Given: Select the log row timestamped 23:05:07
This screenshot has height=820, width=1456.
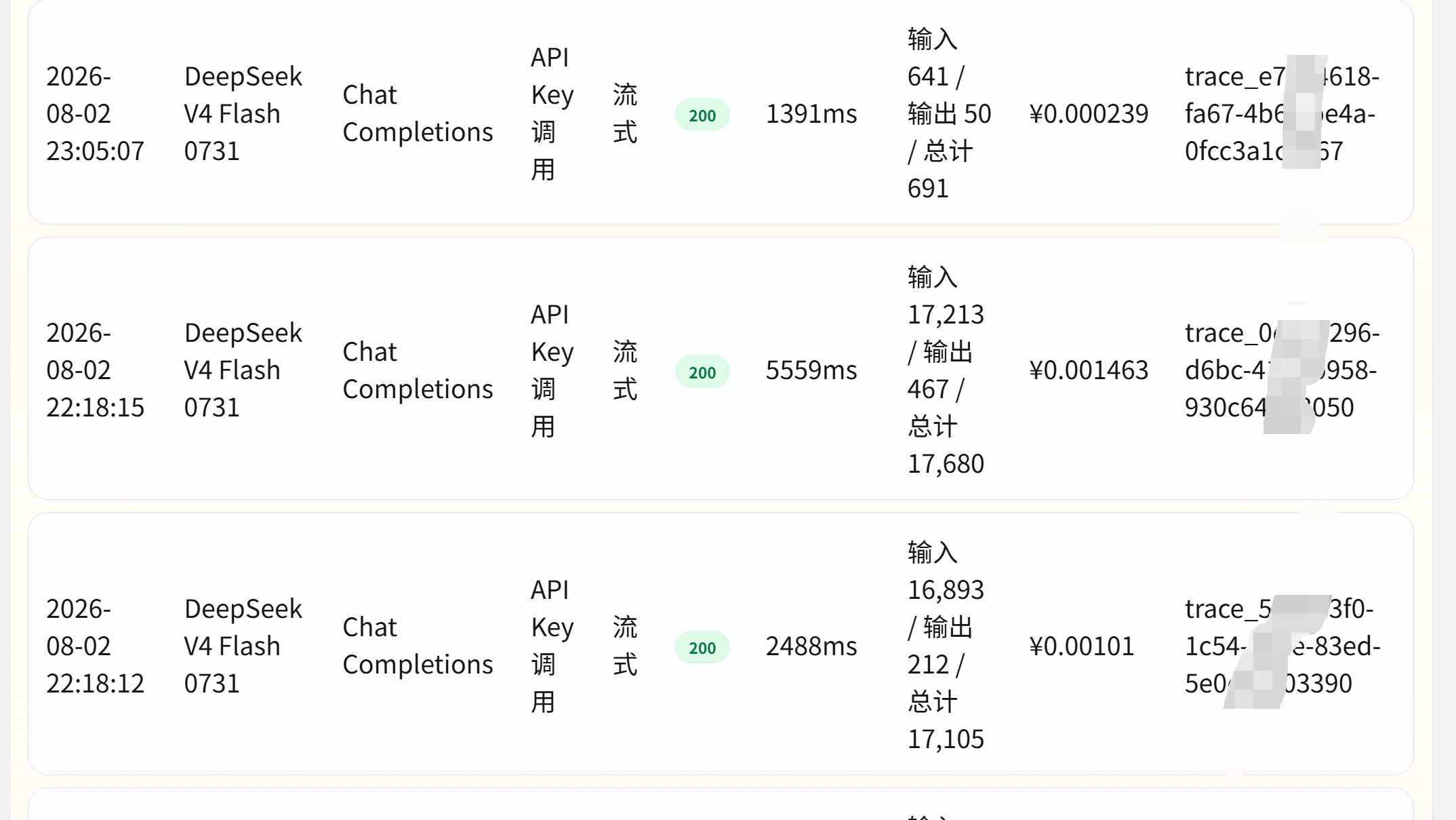Looking at the screenshot, I should [x=721, y=112].
